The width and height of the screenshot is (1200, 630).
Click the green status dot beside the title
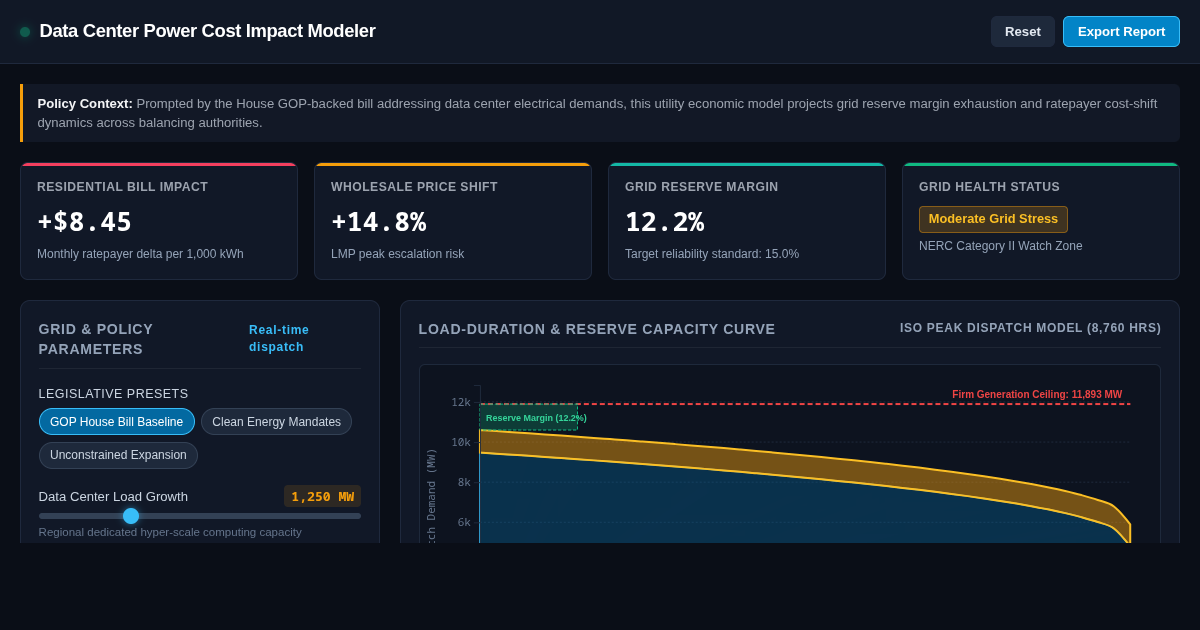pyautogui.click(x=25, y=32)
